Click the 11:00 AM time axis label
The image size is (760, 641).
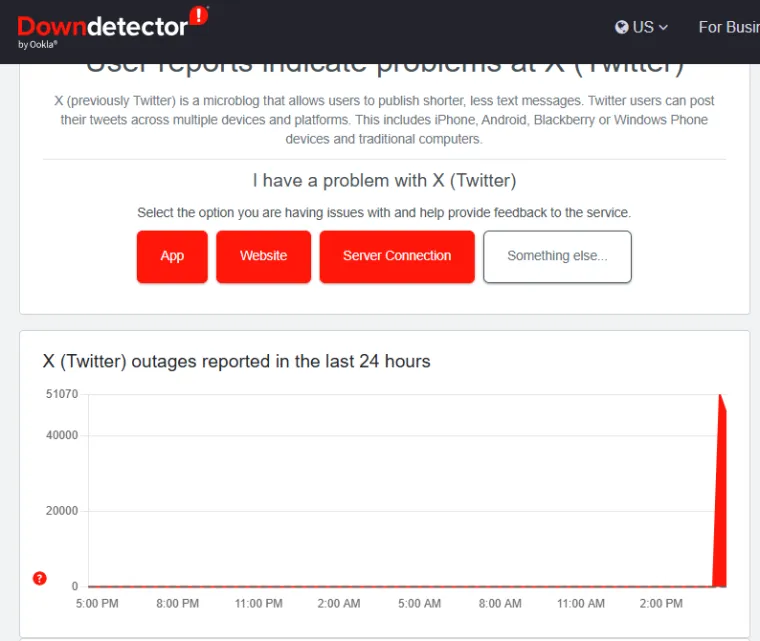[x=580, y=604]
